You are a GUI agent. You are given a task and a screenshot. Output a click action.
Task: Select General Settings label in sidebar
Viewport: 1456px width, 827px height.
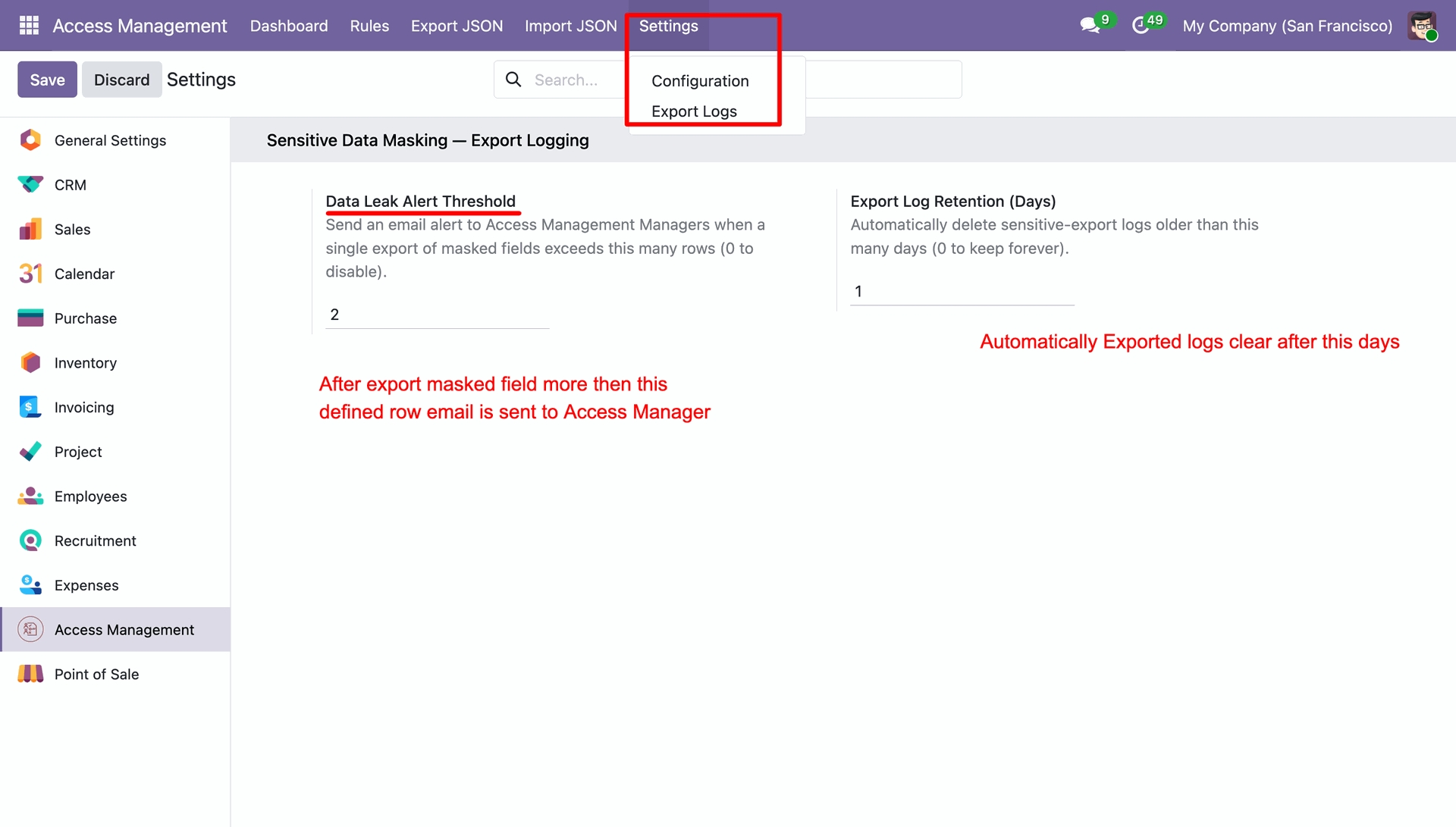[110, 140]
